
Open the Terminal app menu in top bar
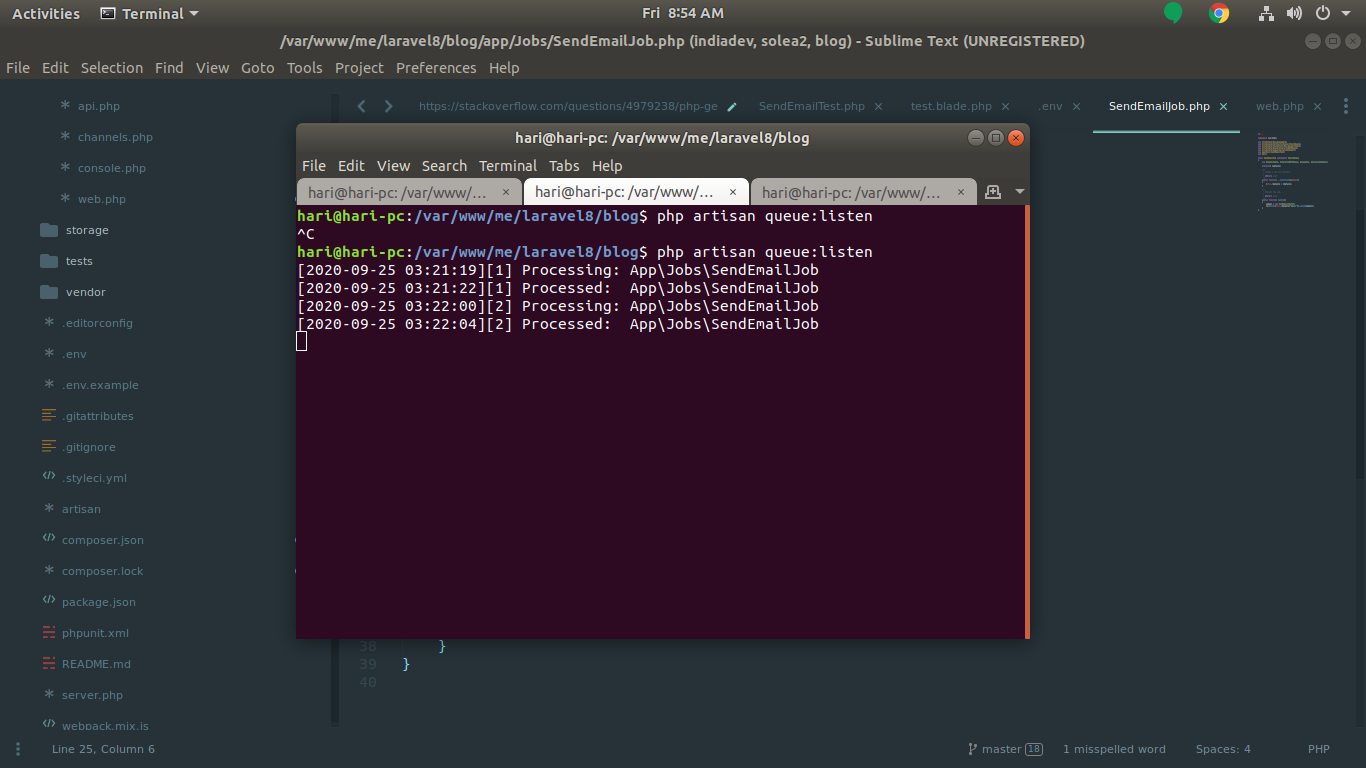(150, 13)
